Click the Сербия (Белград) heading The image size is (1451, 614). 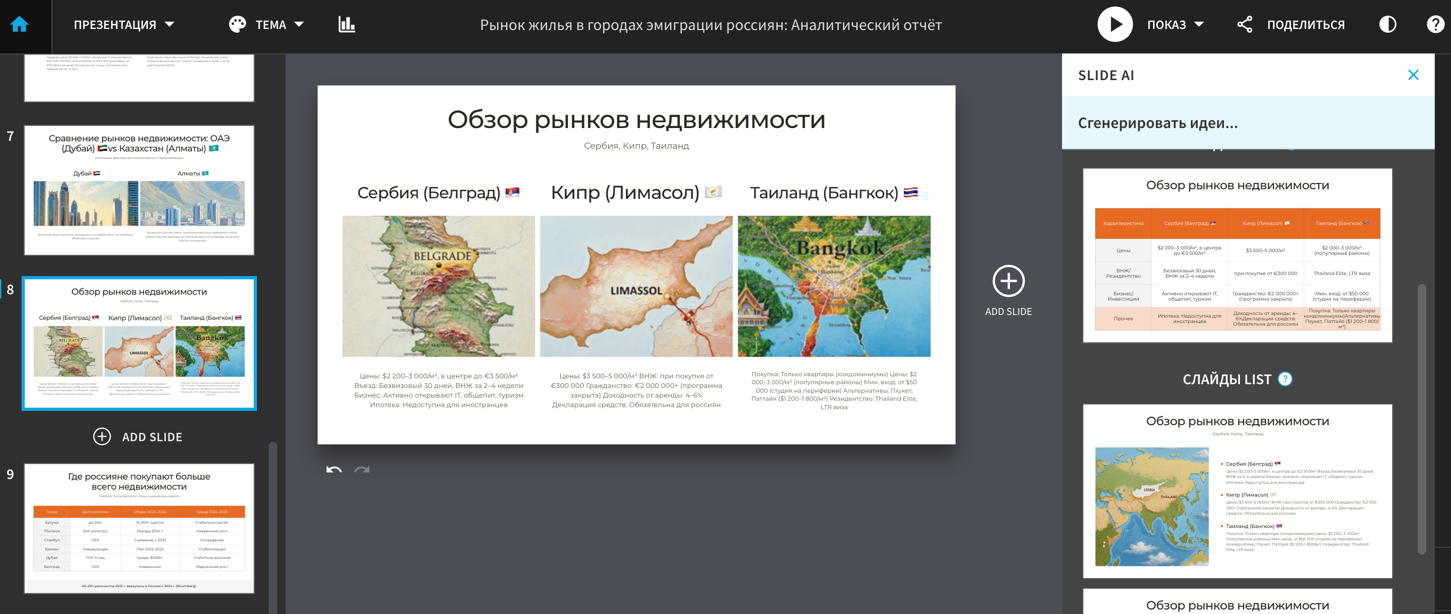(x=438, y=193)
